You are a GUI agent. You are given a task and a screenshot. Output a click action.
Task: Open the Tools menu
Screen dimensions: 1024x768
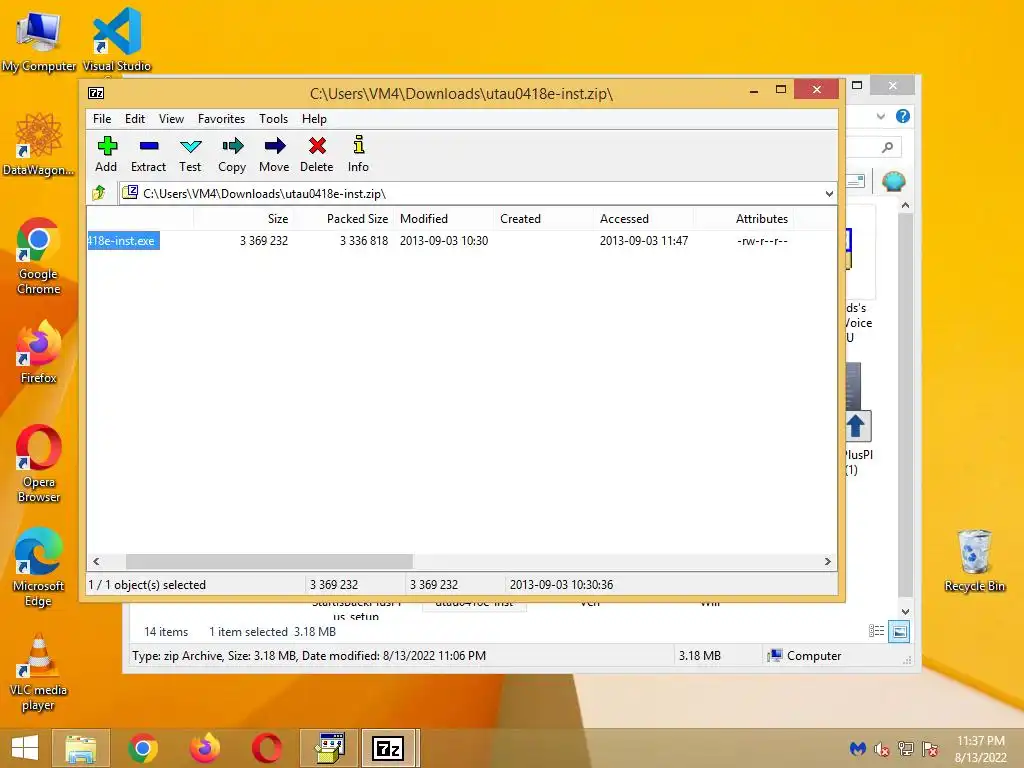coord(273,119)
